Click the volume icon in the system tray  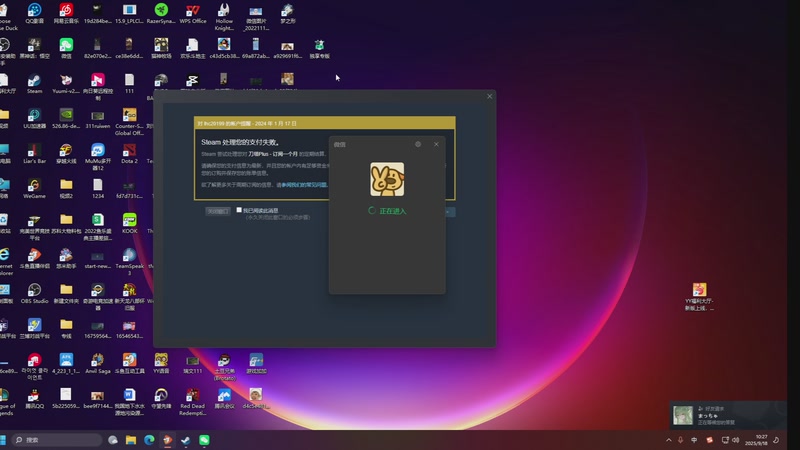tap(735, 440)
